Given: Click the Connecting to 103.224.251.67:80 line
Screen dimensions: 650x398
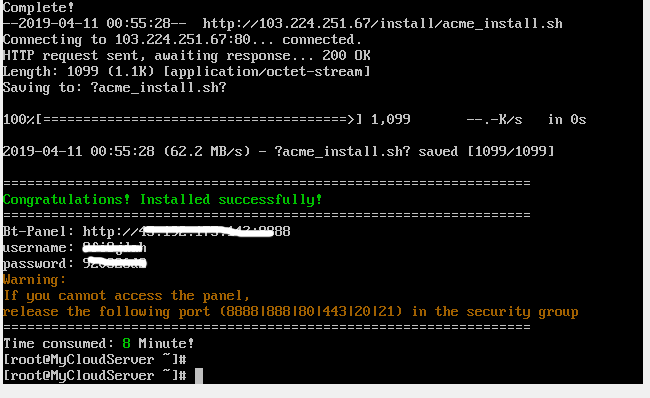Looking at the screenshot, I should tap(182, 40).
